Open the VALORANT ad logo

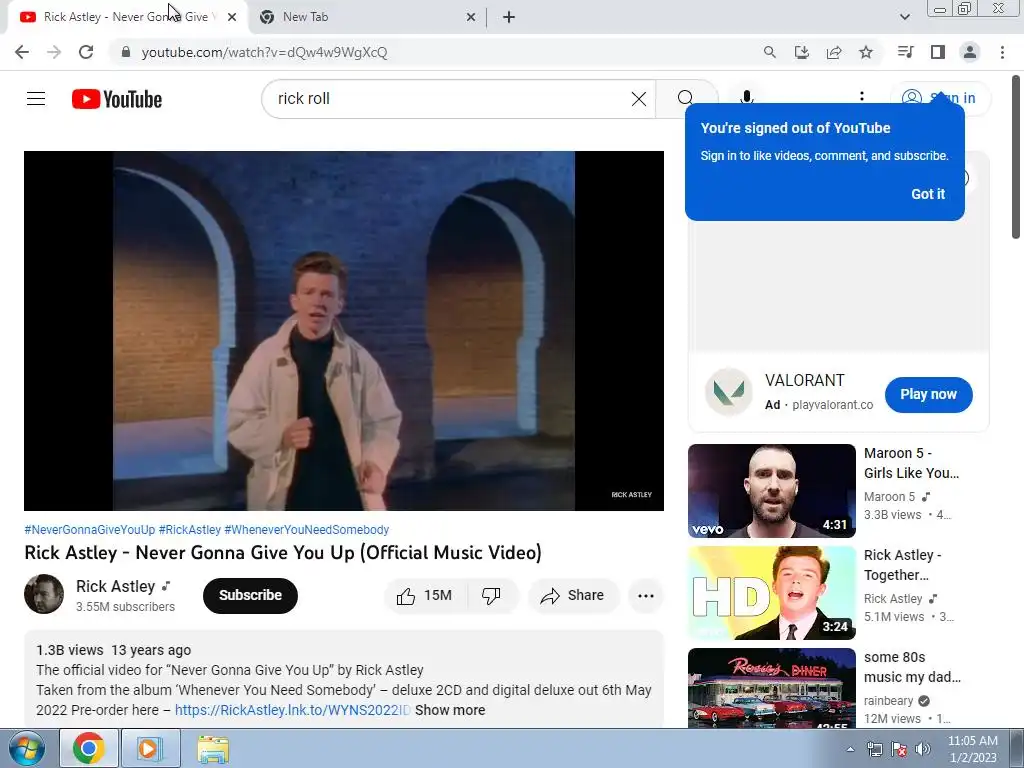[729, 392]
